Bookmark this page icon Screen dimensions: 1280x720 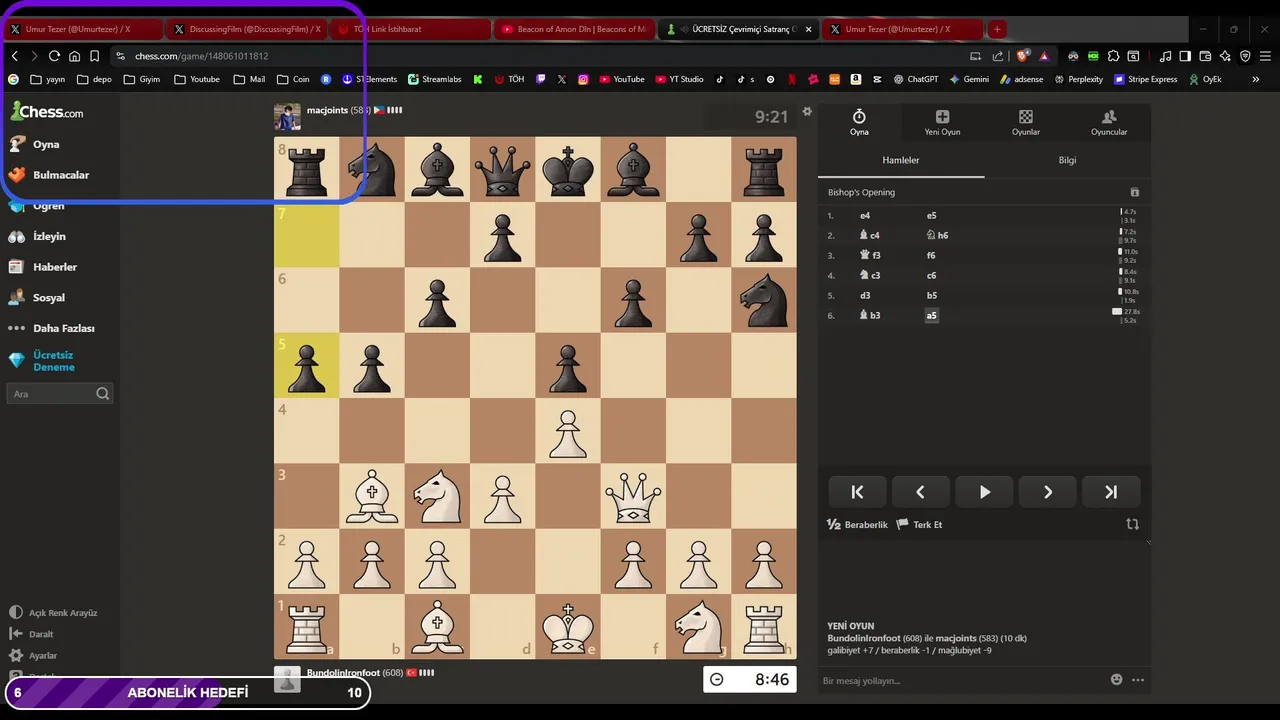[x=94, y=56]
